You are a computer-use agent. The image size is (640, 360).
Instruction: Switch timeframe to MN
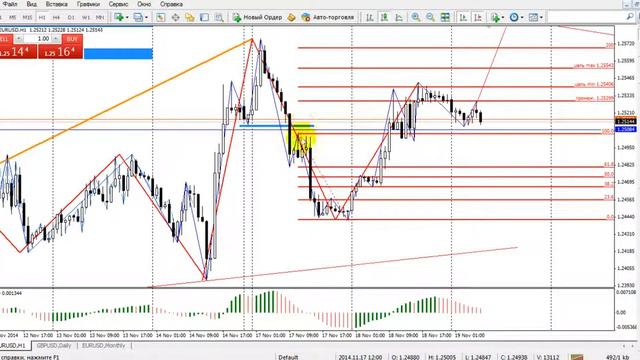pos(100,18)
